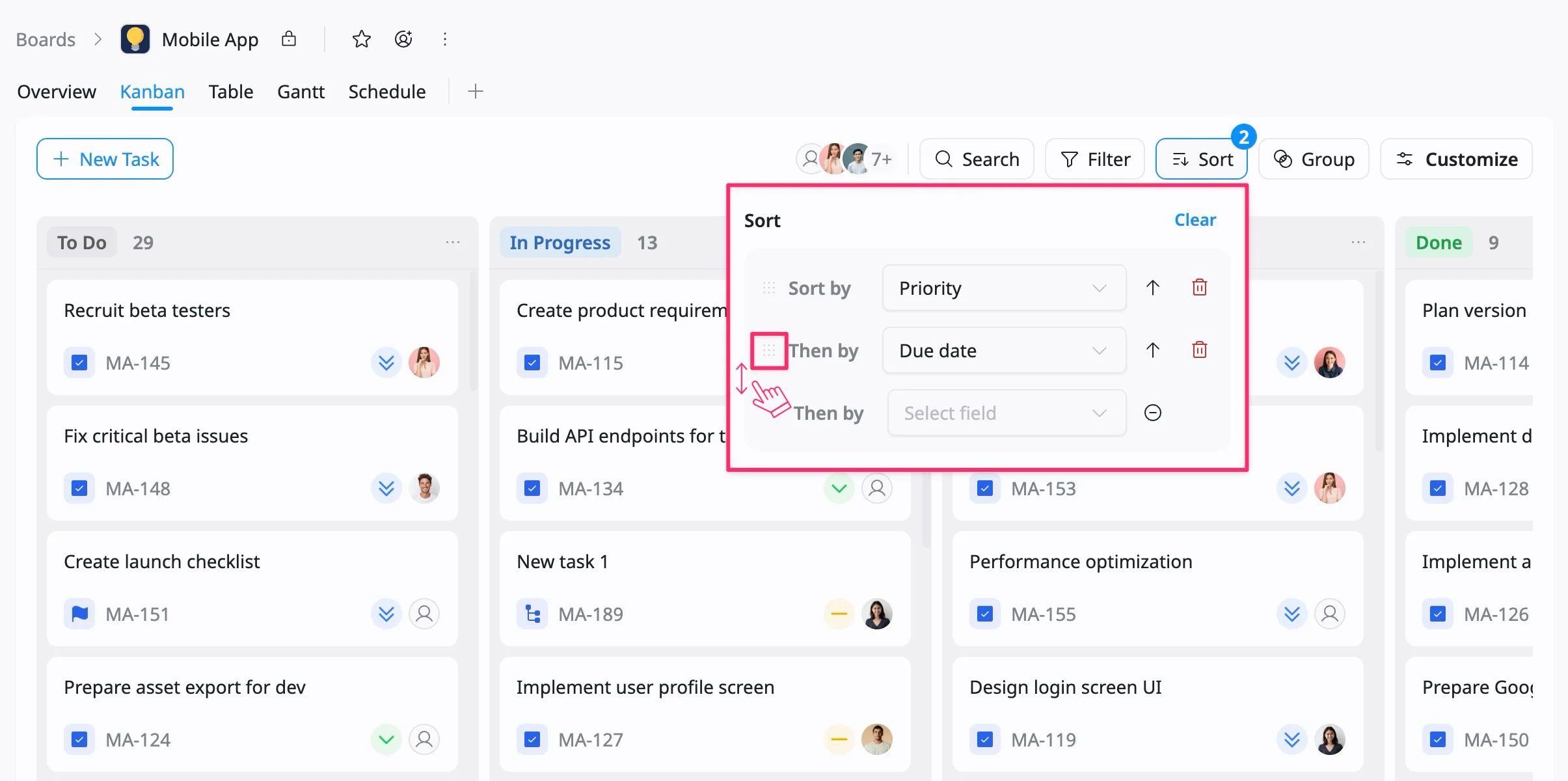Screen dimensions: 1568x781
Task: Open the 7+ members overflow list
Action: (882, 159)
